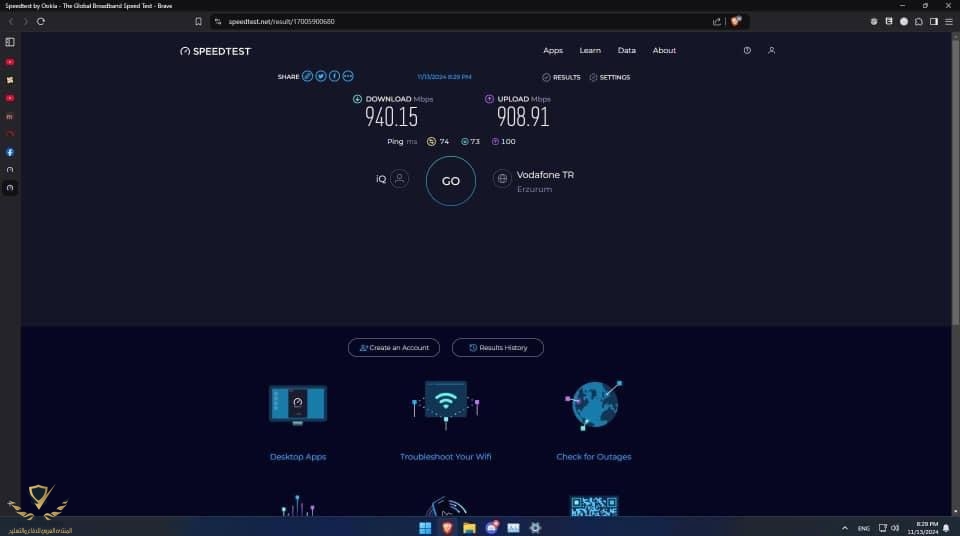Screen dimensions: 960x536
Task: Click the Results History button
Action: 498,348
